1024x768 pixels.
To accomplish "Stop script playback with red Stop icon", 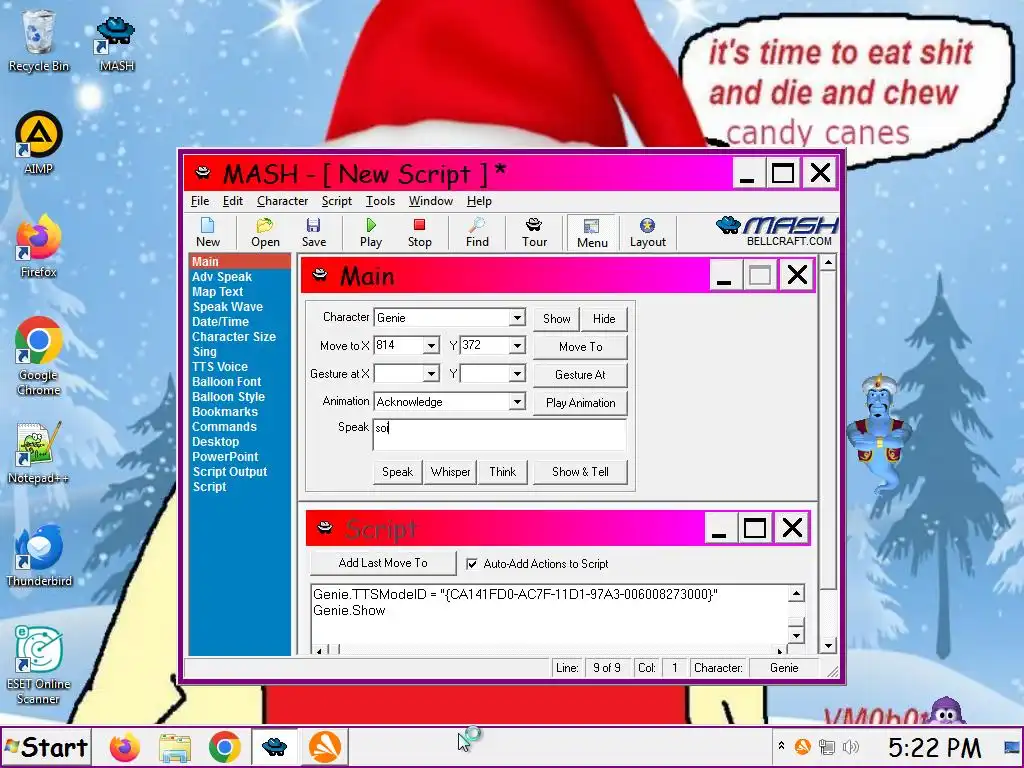I will [419, 232].
